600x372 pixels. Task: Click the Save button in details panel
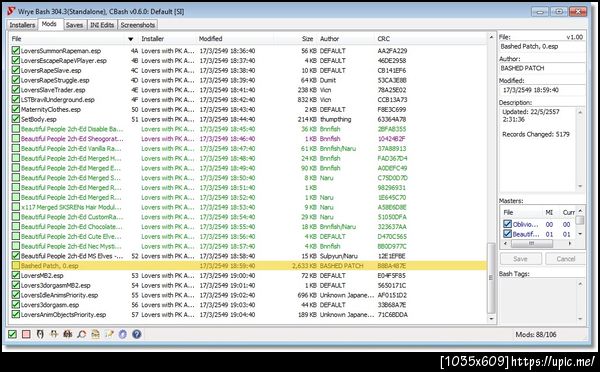click(x=520, y=259)
